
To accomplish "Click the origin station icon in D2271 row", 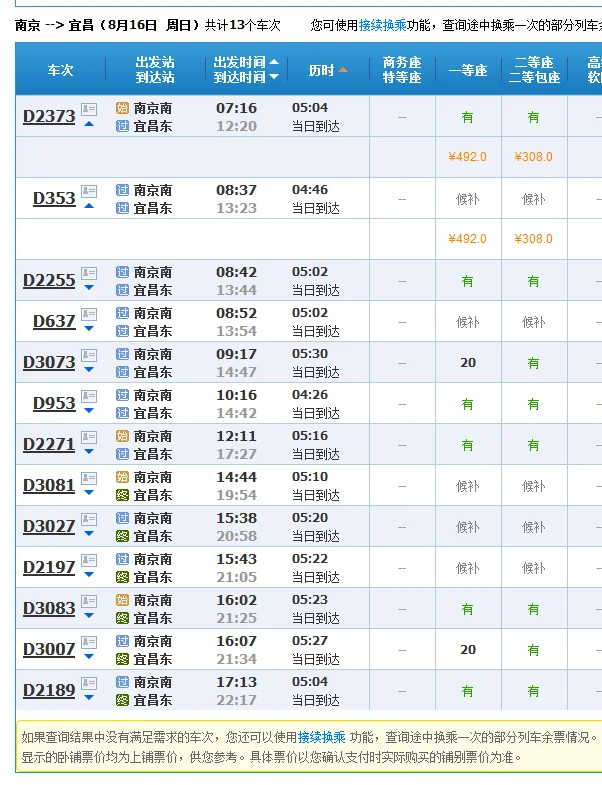I will click(123, 437).
